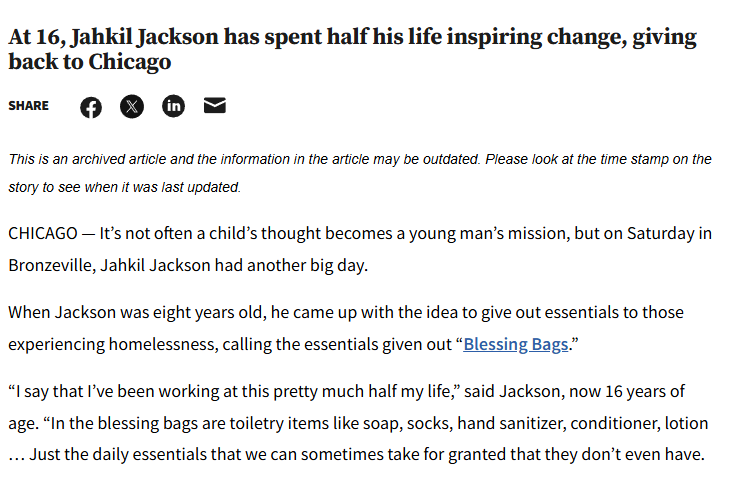Image resolution: width=736 pixels, height=486 pixels.
Task: Click the paragraph starting 'When Jackson was eight'
Action: tap(346, 328)
